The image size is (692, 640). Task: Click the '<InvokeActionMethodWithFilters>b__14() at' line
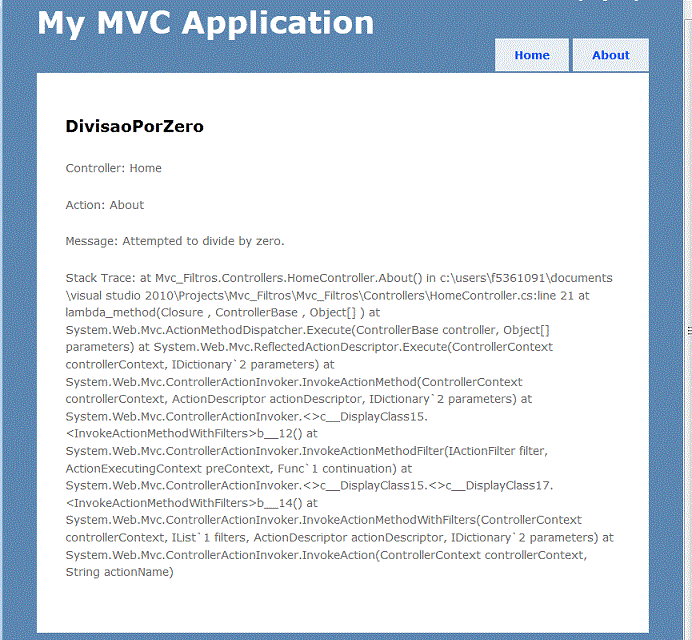tap(192, 503)
